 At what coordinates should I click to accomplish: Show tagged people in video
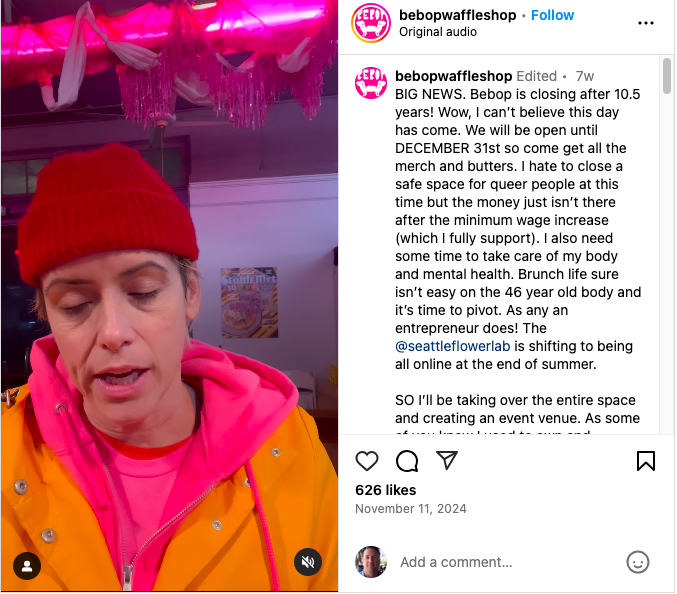27,566
